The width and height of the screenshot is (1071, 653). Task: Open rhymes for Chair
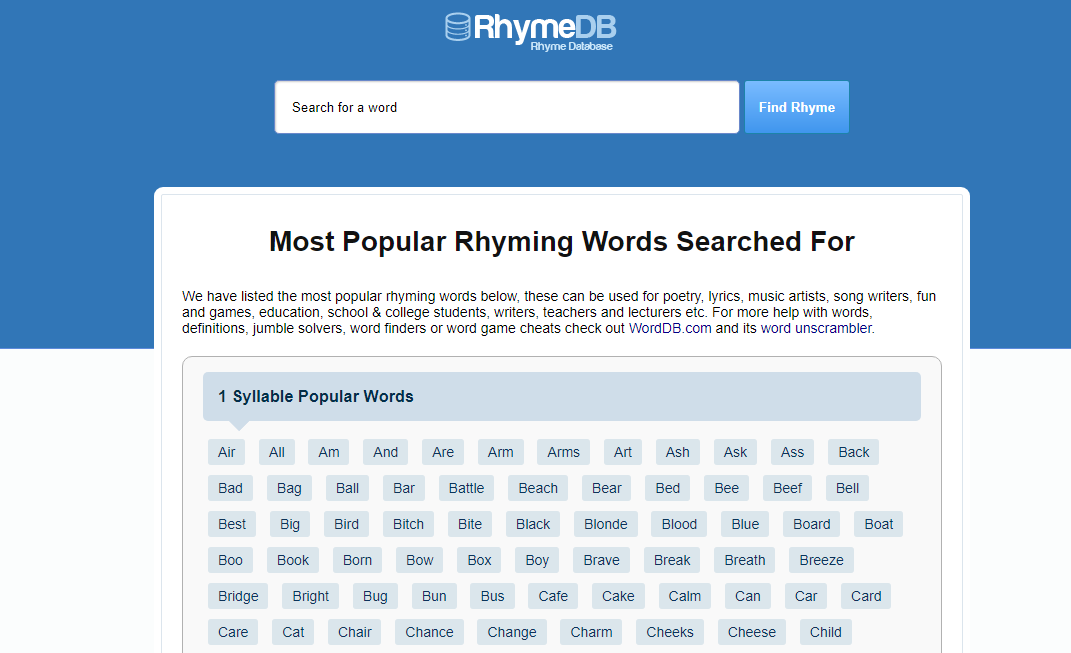pyautogui.click(x=355, y=633)
